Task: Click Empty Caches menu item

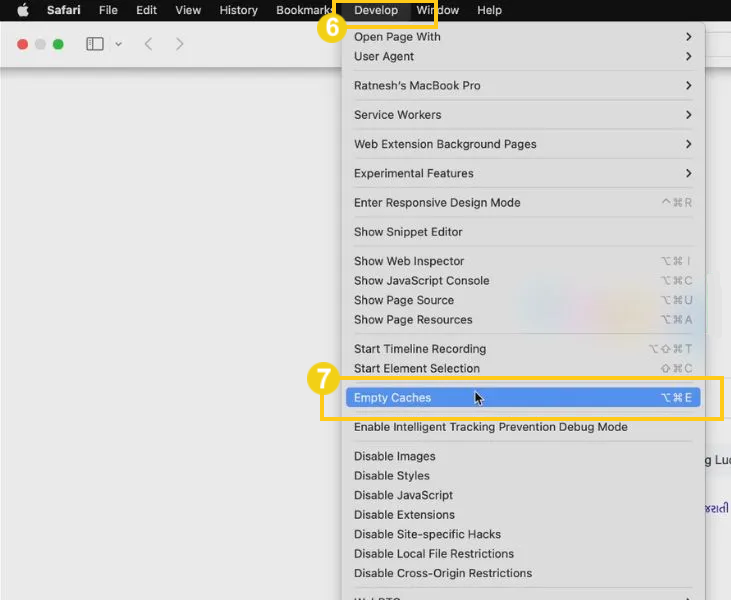Action: [523, 398]
